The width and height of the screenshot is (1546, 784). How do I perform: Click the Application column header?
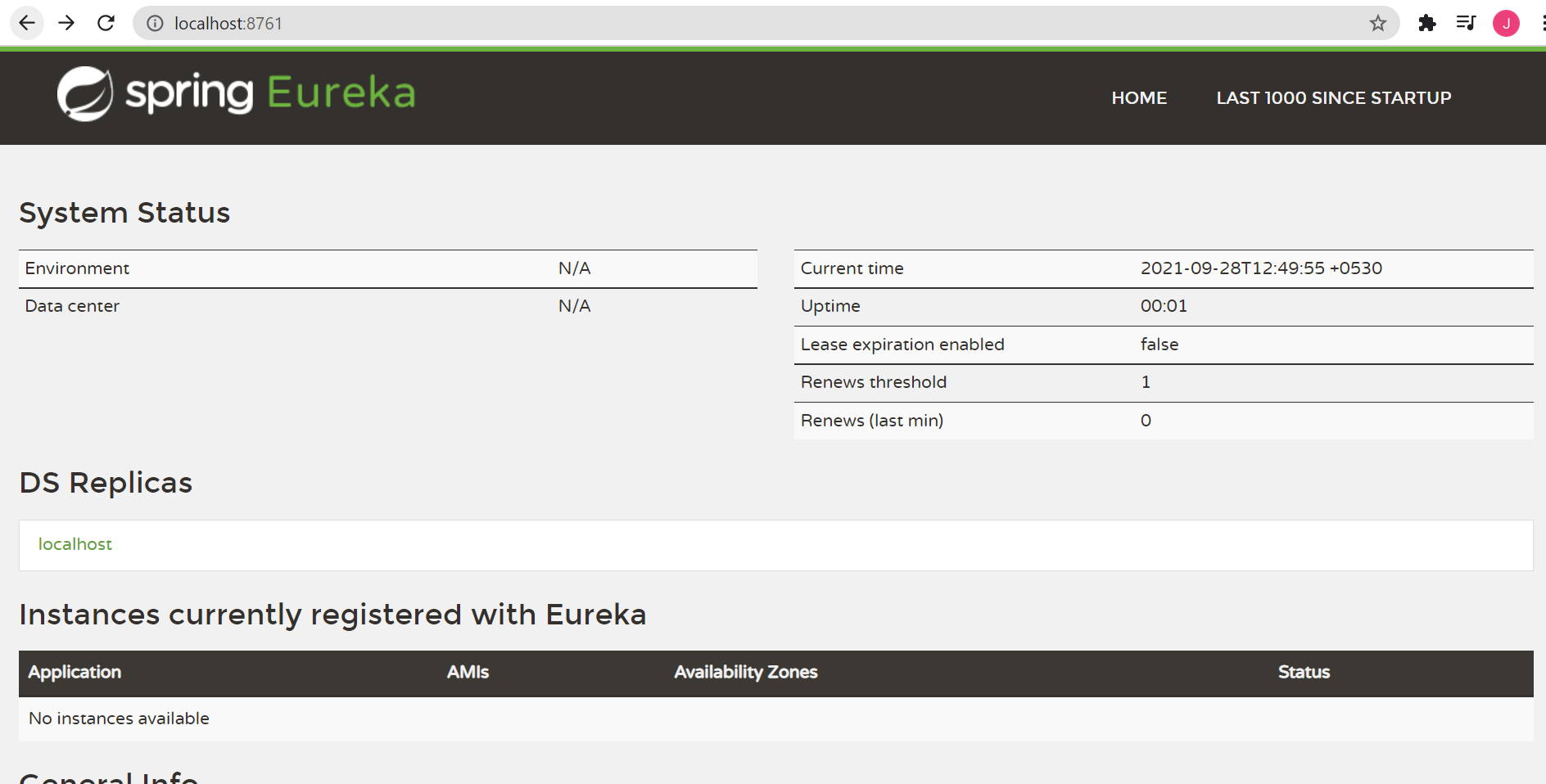tap(75, 672)
